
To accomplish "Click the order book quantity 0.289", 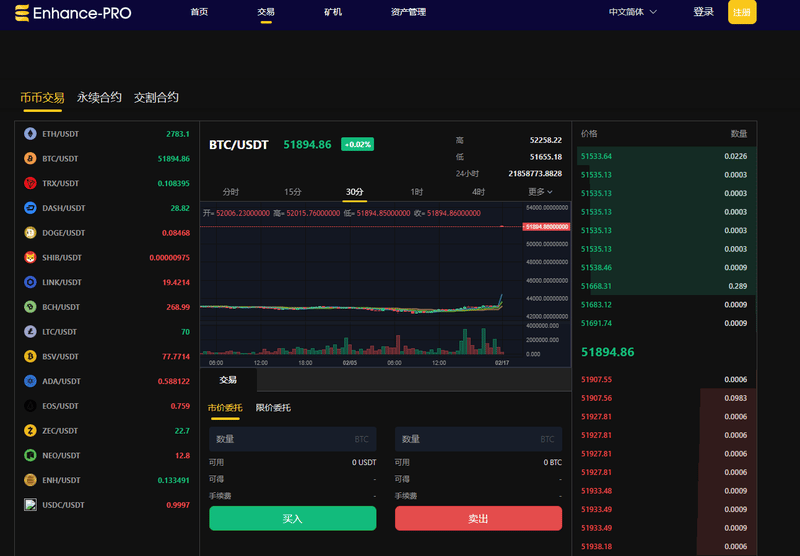I will [x=738, y=286].
